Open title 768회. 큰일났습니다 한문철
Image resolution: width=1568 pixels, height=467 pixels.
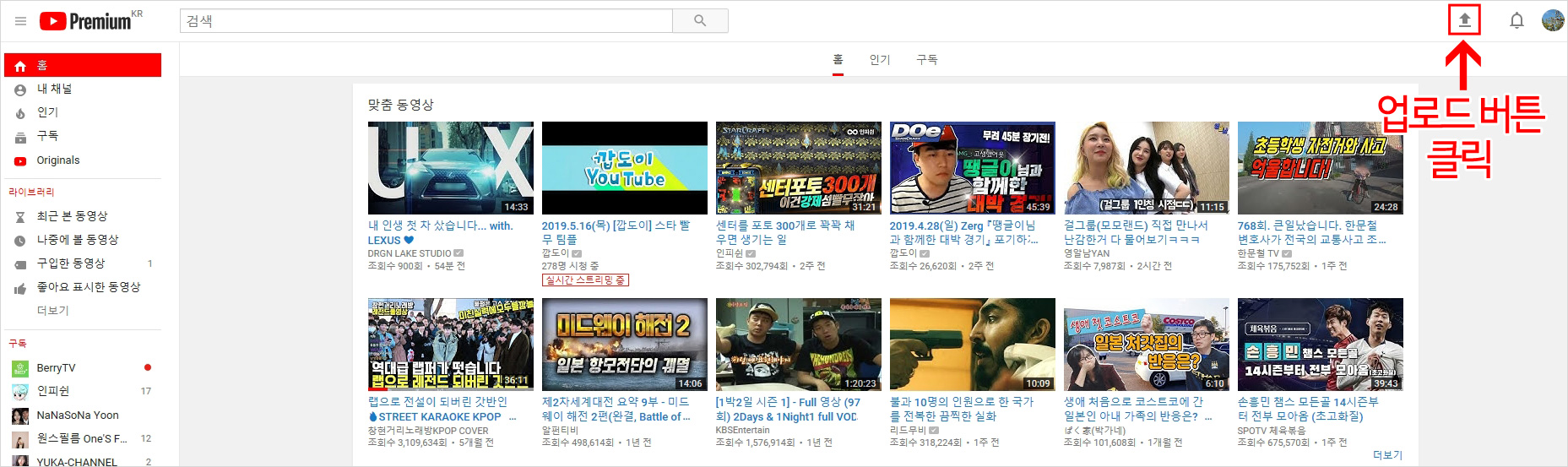pos(1311,233)
